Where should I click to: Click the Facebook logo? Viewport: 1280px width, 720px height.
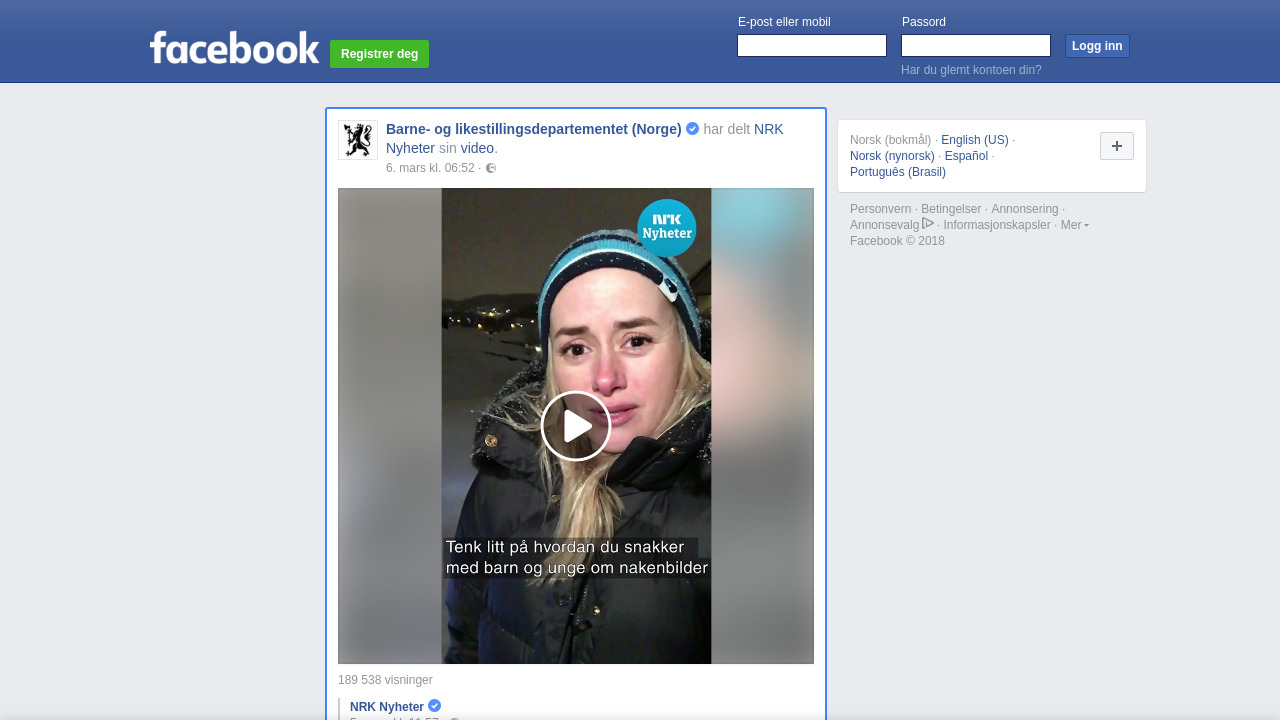(234, 47)
